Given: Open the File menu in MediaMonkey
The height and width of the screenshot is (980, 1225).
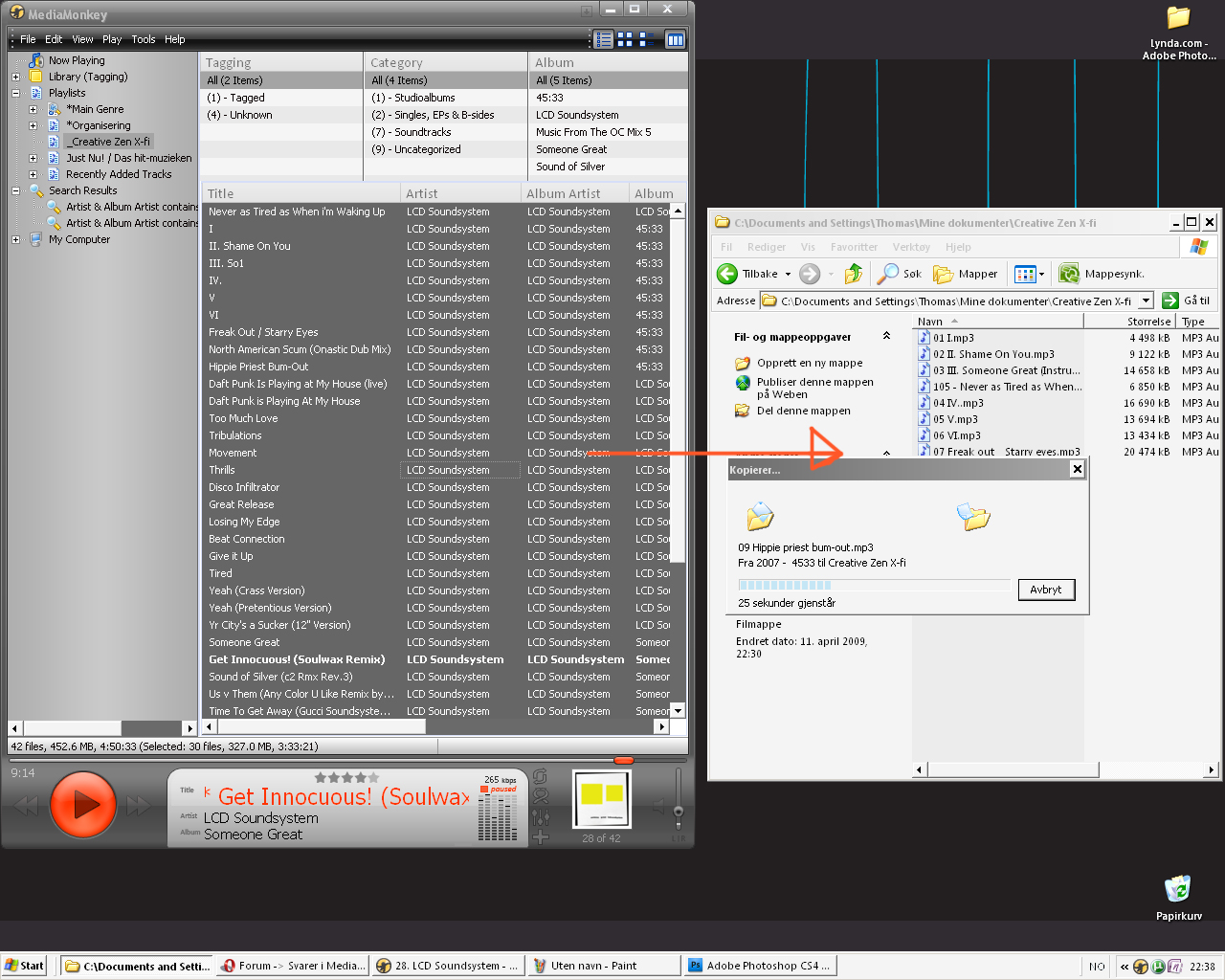Looking at the screenshot, I should [x=28, y=39].
